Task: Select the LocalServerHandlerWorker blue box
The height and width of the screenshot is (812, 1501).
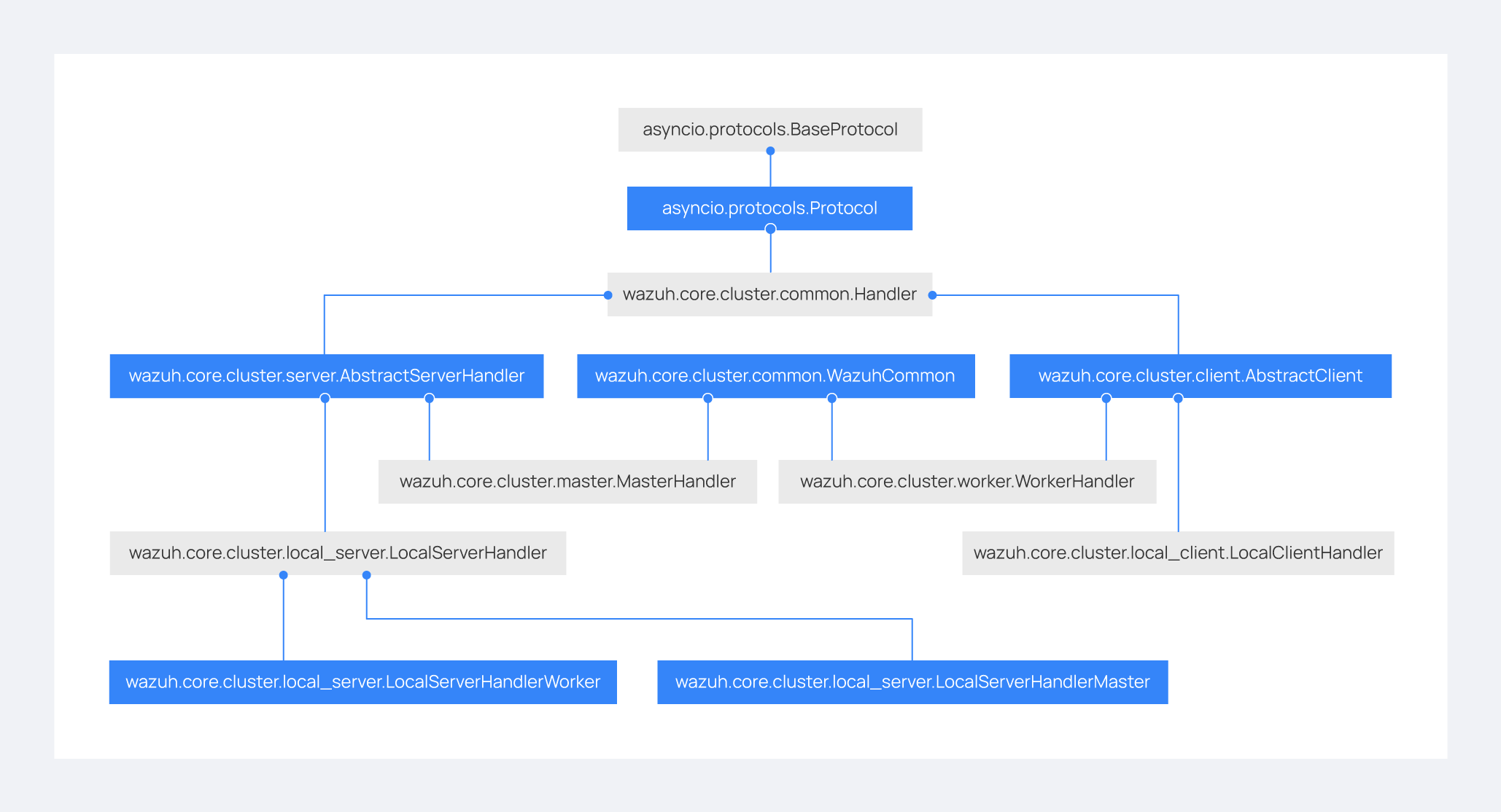Action: [x=362, y=682]
